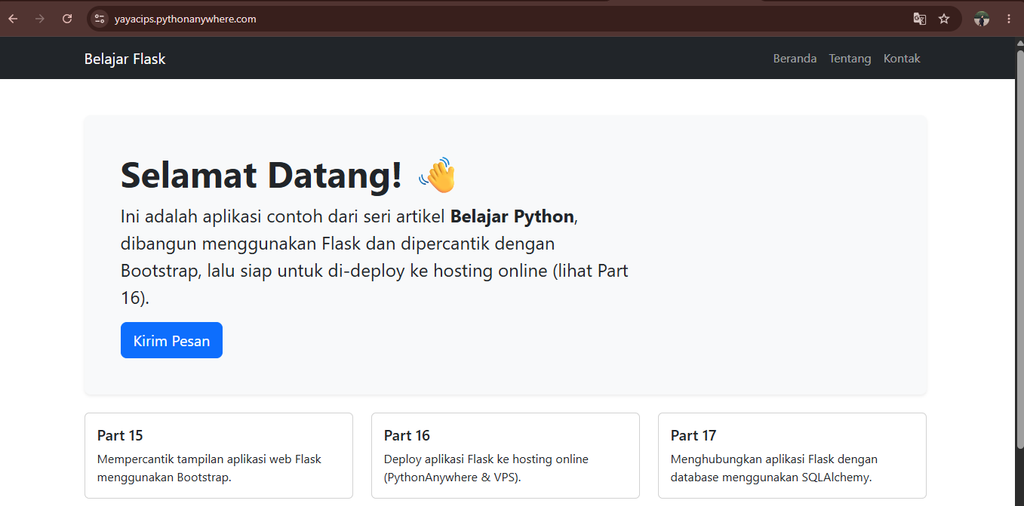This screenshot has width=1024, height=506.
Task: Click the Selamat Datang! heading
Action: (x=261, y=176)
